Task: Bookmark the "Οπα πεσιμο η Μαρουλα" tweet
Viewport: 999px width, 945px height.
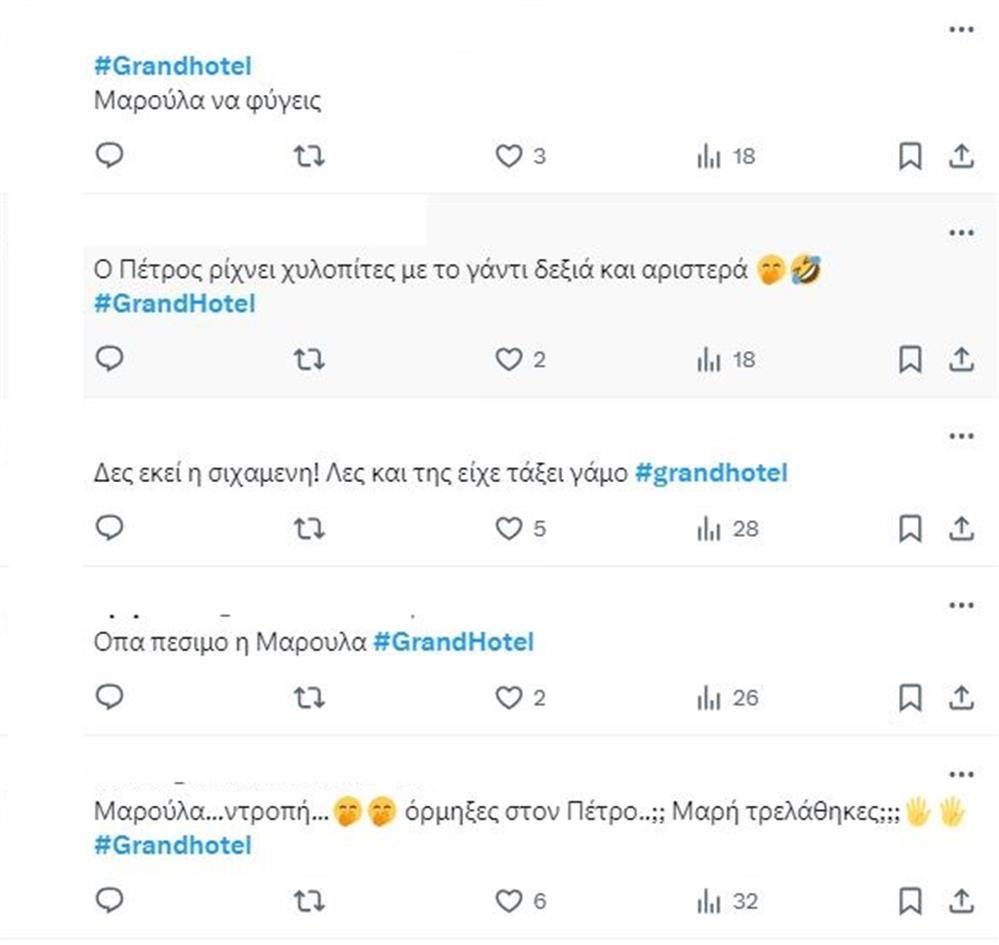Action: [910, 698]
